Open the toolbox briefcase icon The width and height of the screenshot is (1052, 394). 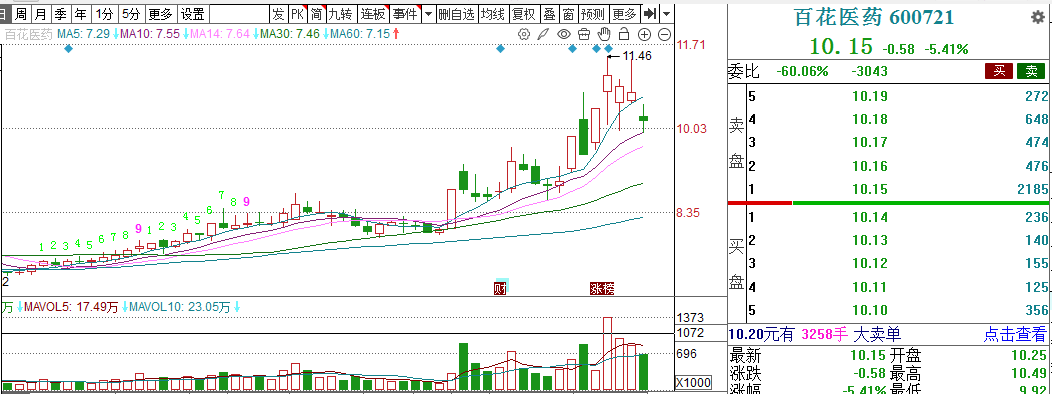[584, 34]
